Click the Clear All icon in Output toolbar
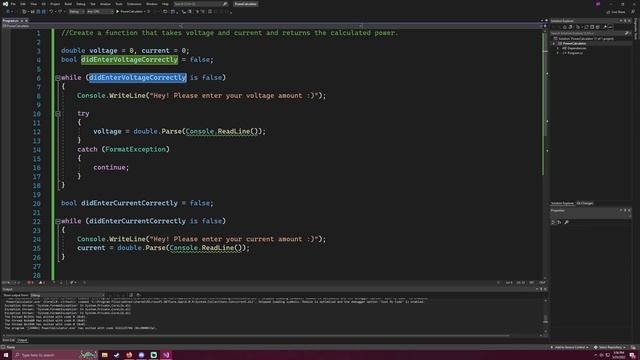Screen dimensions: 640x360 click(131, 295)
